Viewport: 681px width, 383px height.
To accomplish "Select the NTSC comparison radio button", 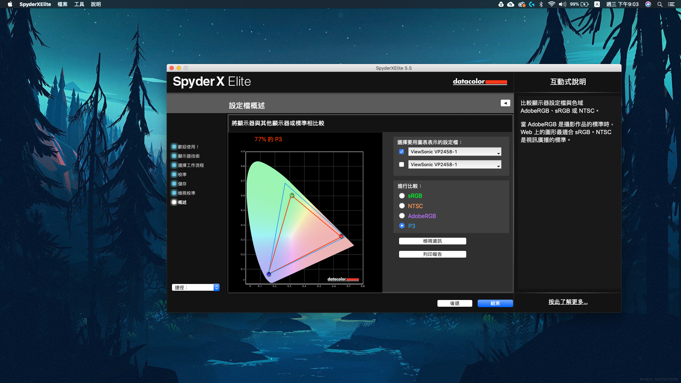I will (x=402, y=206).
